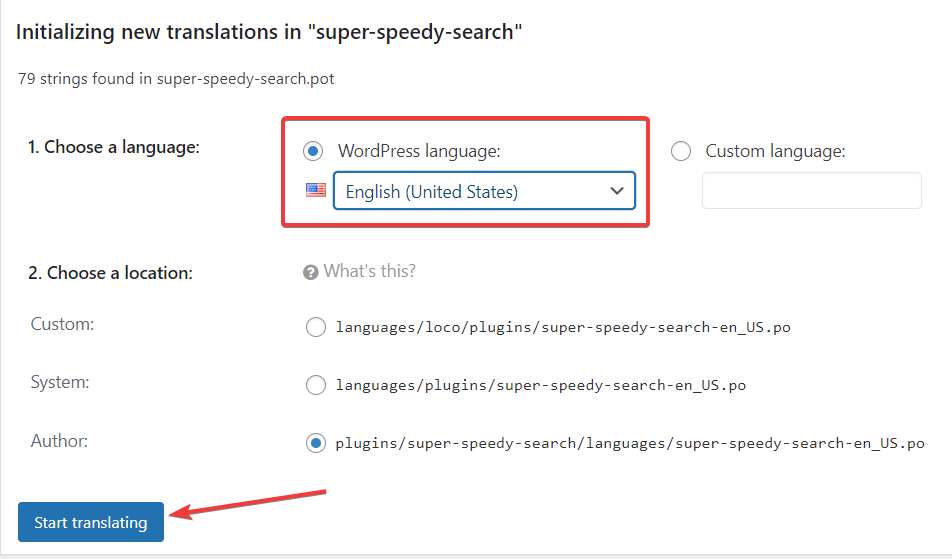Screen dimensions: 952x559
Task: Click the System location label
Action: click(x=60, y=382)
